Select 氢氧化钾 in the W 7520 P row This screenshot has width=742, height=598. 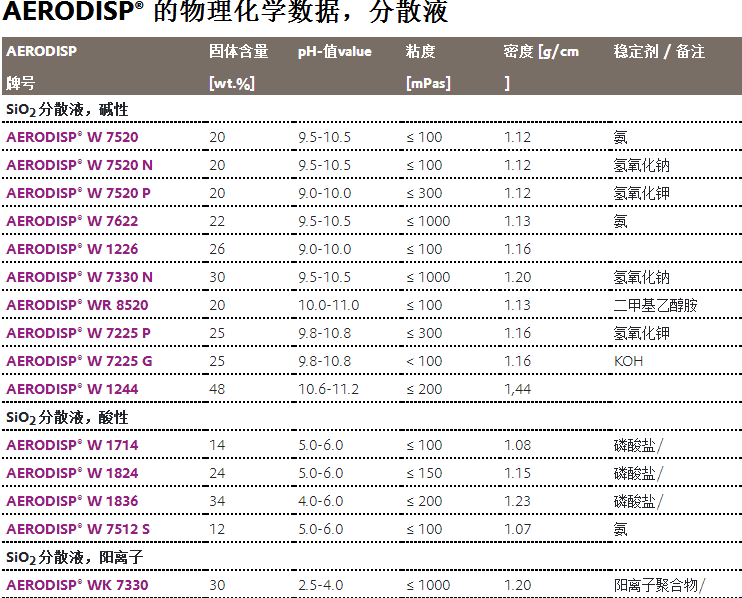click(x=641, y=193)
